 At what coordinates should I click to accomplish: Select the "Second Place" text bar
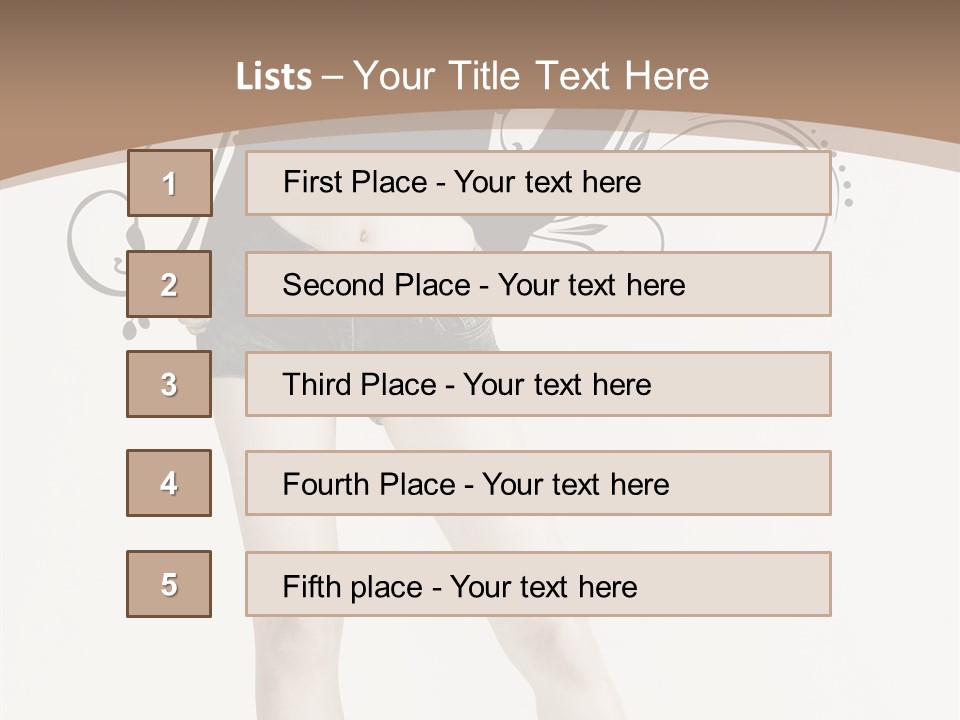(x=538, y=284)
